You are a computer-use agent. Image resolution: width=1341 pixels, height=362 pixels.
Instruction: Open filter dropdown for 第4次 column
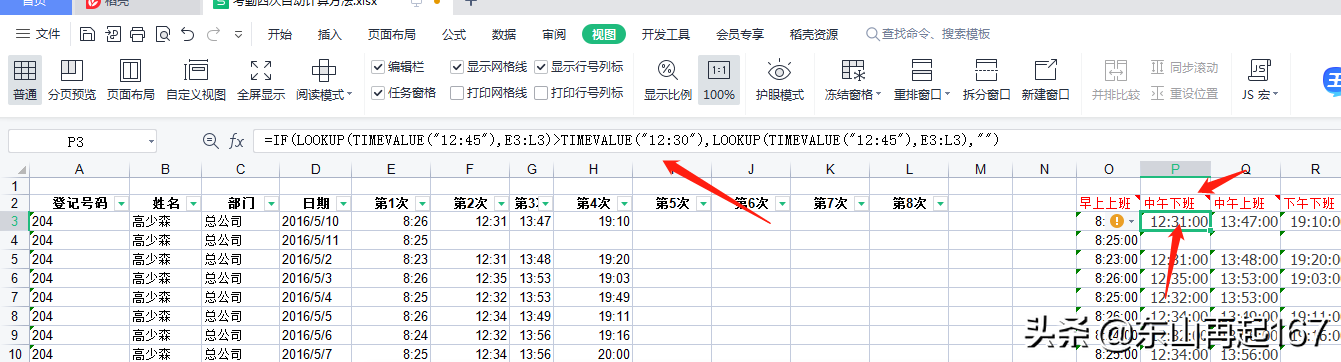point(624,203)
